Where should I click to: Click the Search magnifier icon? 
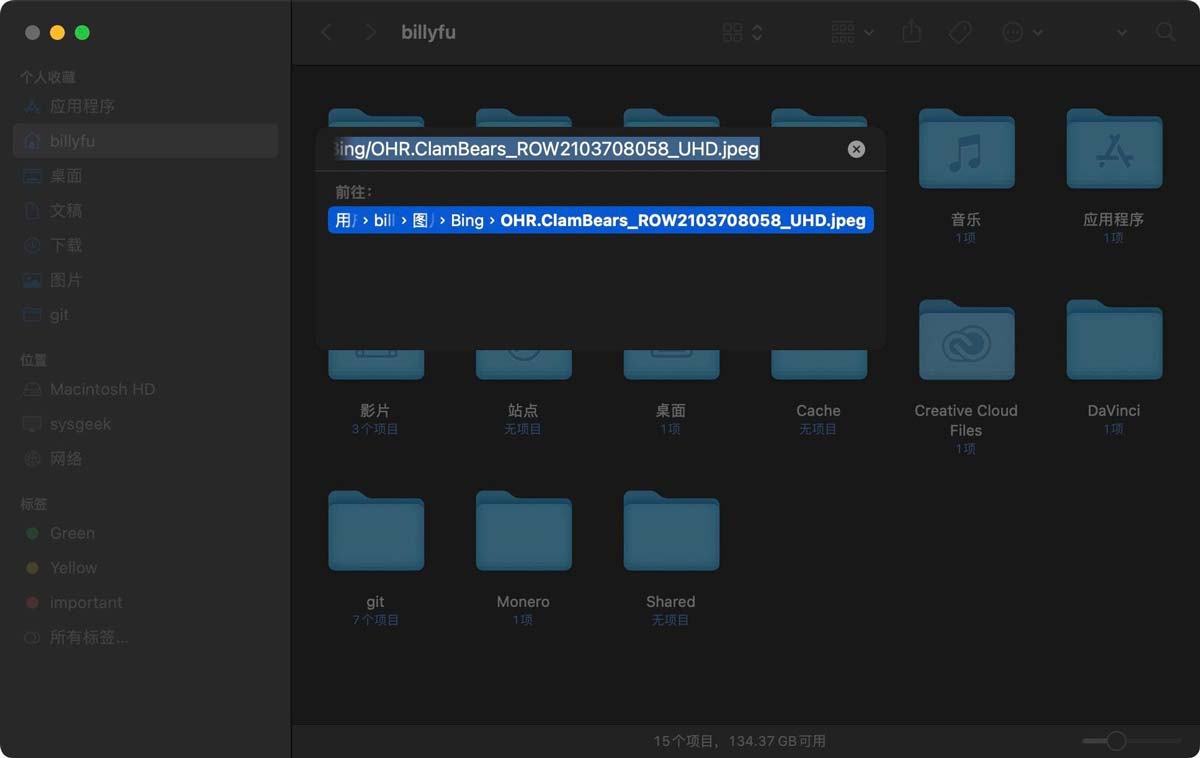[1165, 32]
